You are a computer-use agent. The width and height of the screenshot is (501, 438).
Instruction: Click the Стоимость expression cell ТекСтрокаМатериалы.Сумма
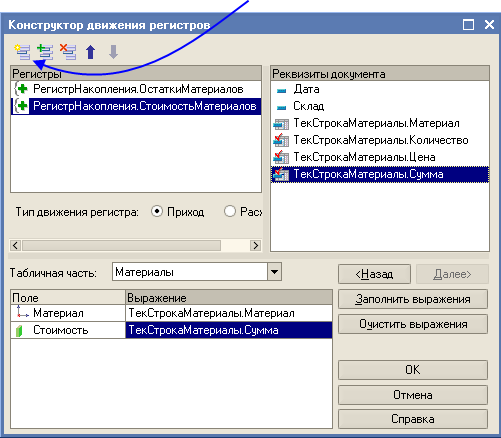coord(229,330)
